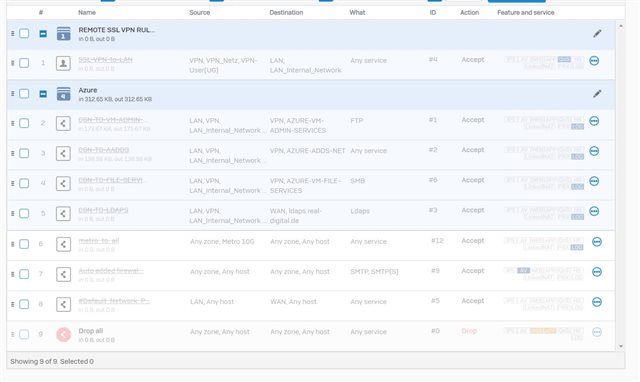Click the network rule icon of metro-to-all row
Screen dimensions: 640x382
coord(63,244)
